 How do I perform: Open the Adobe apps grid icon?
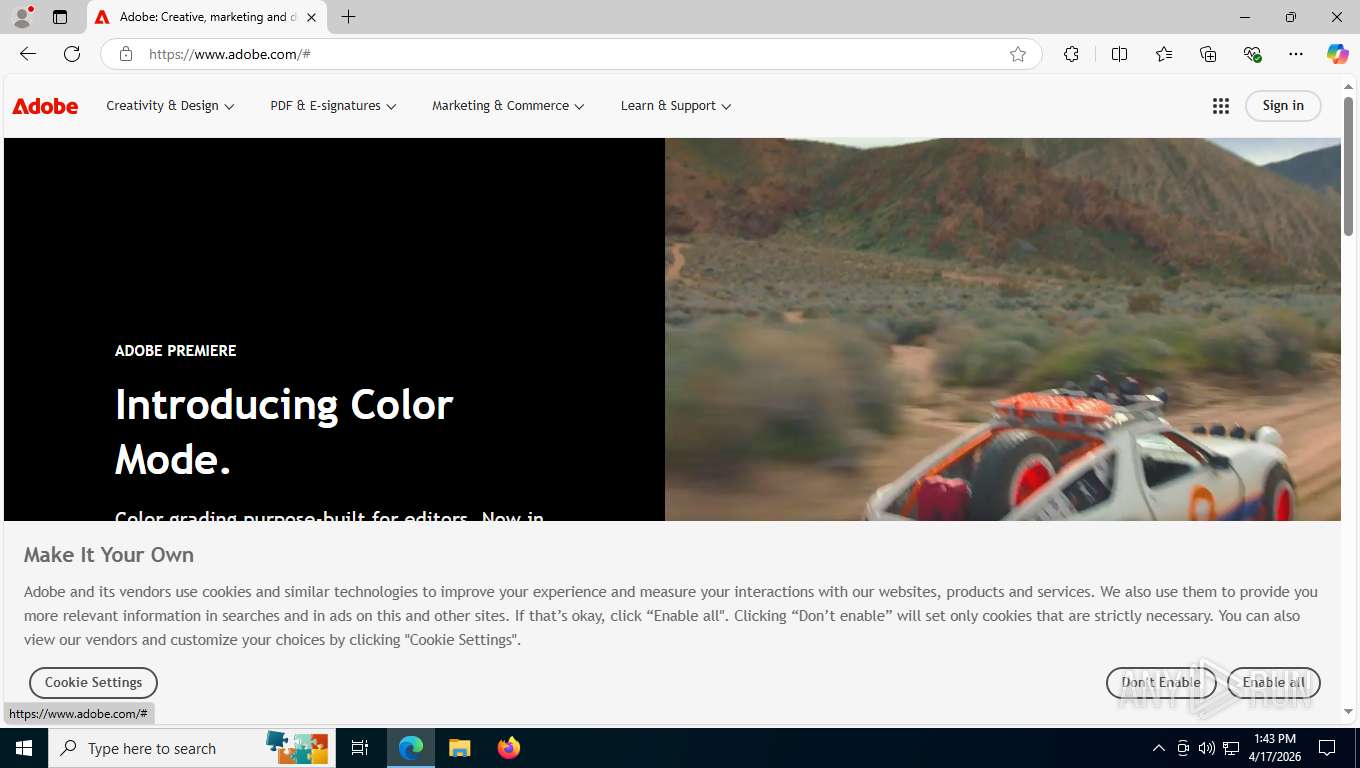pyautogui.click(x=1220, y=106)
